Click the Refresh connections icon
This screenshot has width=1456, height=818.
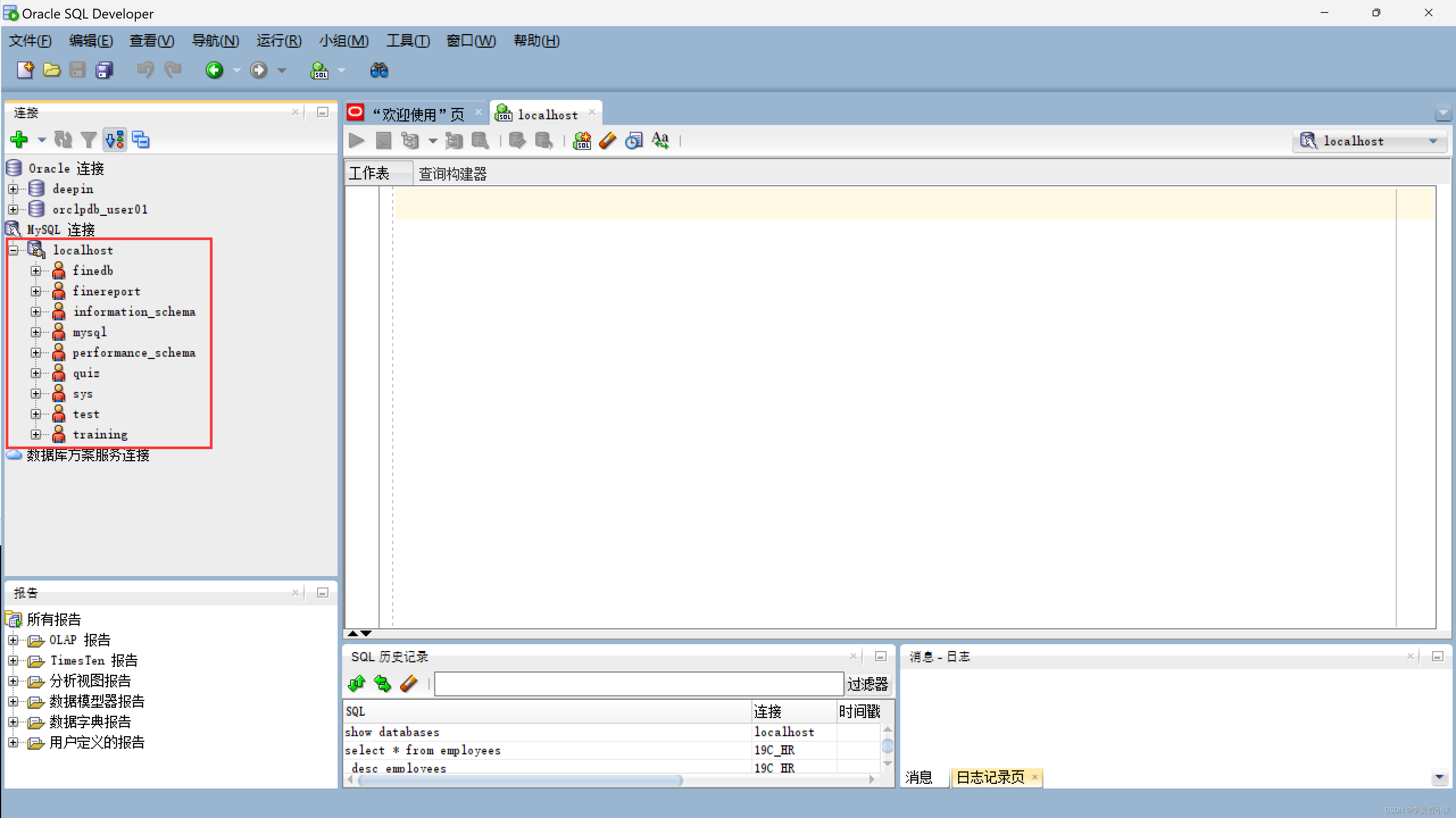tap(63, 139)
